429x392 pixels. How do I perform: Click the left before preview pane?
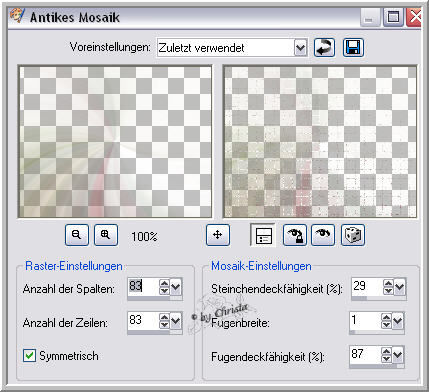coord(115,142)
